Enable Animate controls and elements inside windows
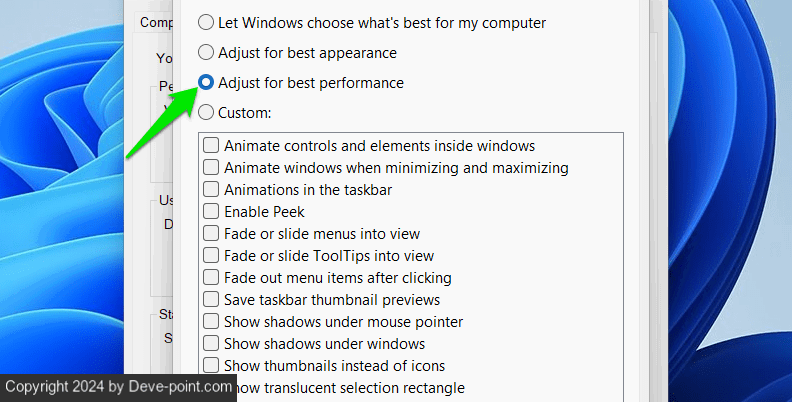This screenshot has height=402, width=792. click(212, 146)
